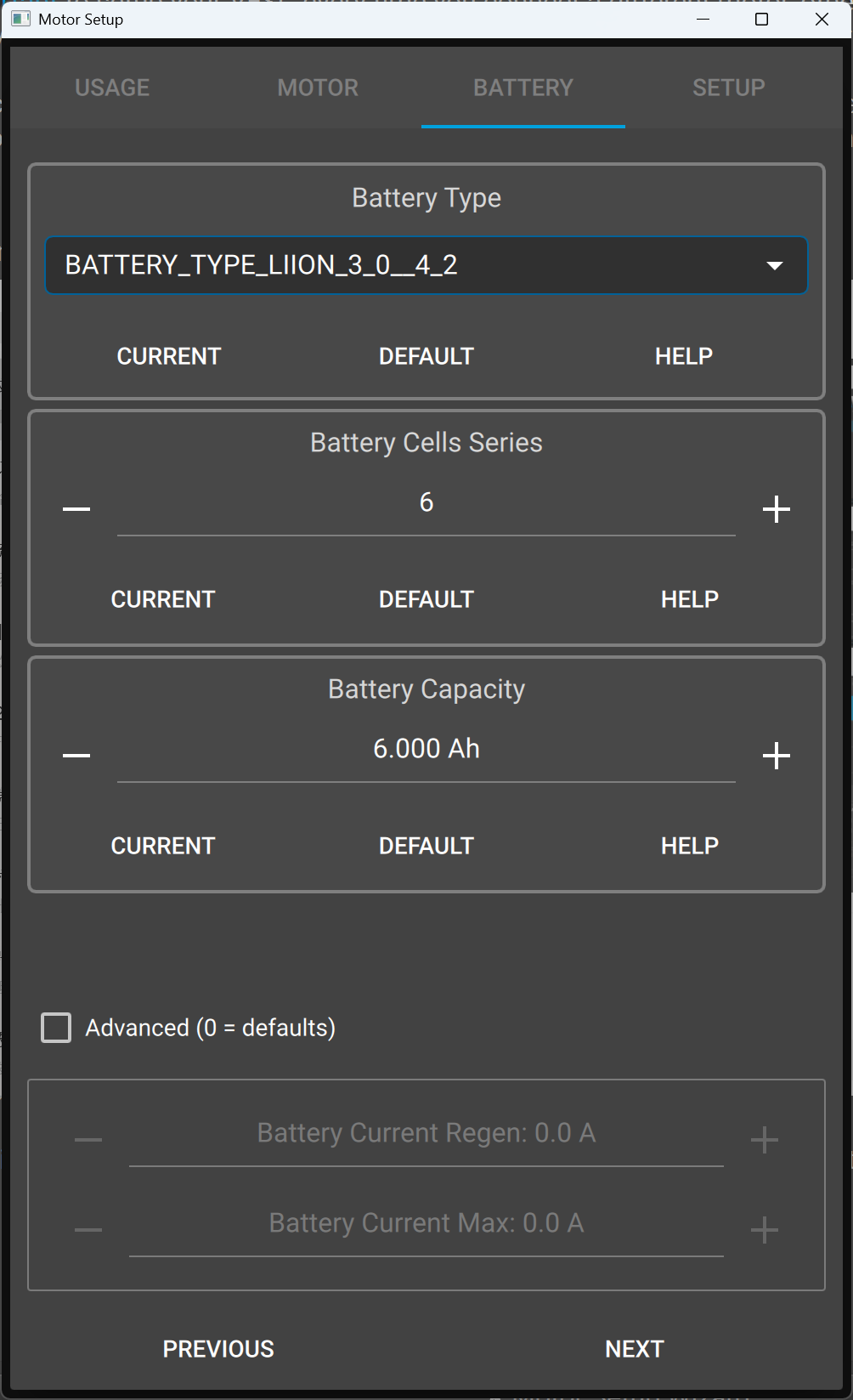The image size is (853, 1400).
Task: Open the Battery Type dropdown arrow
Action: click(x=774, y=266)
